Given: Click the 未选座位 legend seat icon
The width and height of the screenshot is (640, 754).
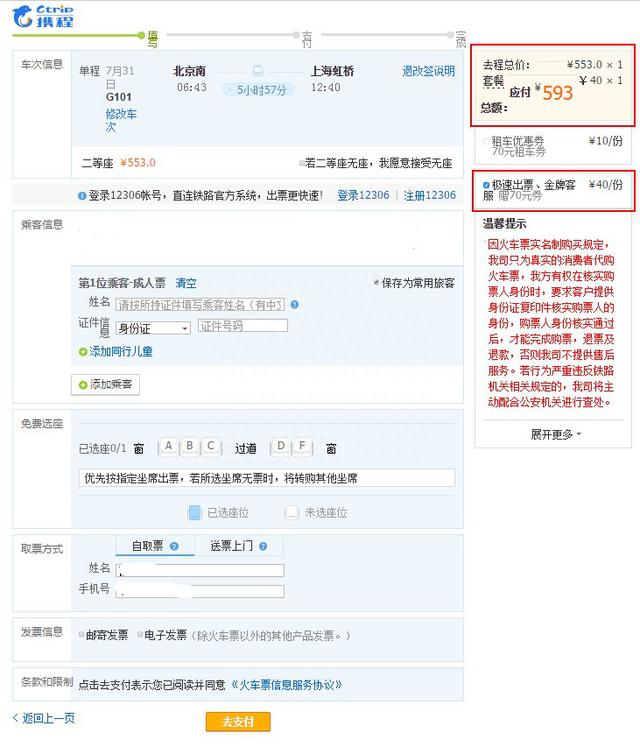Looking at the screenshot, I should click(292, 513).
